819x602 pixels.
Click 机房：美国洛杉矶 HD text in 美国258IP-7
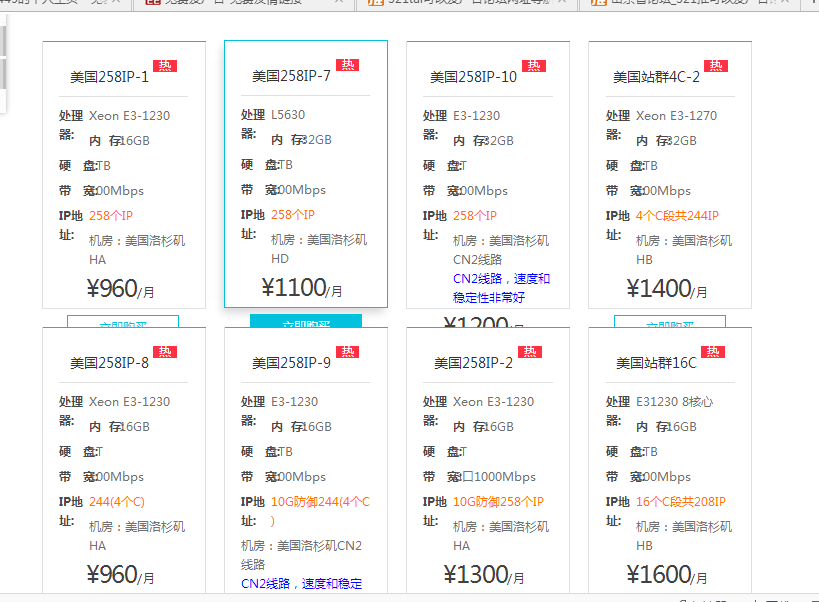point(319,249)
